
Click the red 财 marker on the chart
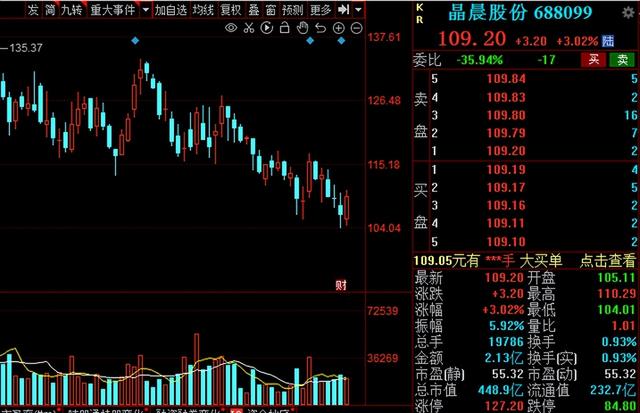341,285
